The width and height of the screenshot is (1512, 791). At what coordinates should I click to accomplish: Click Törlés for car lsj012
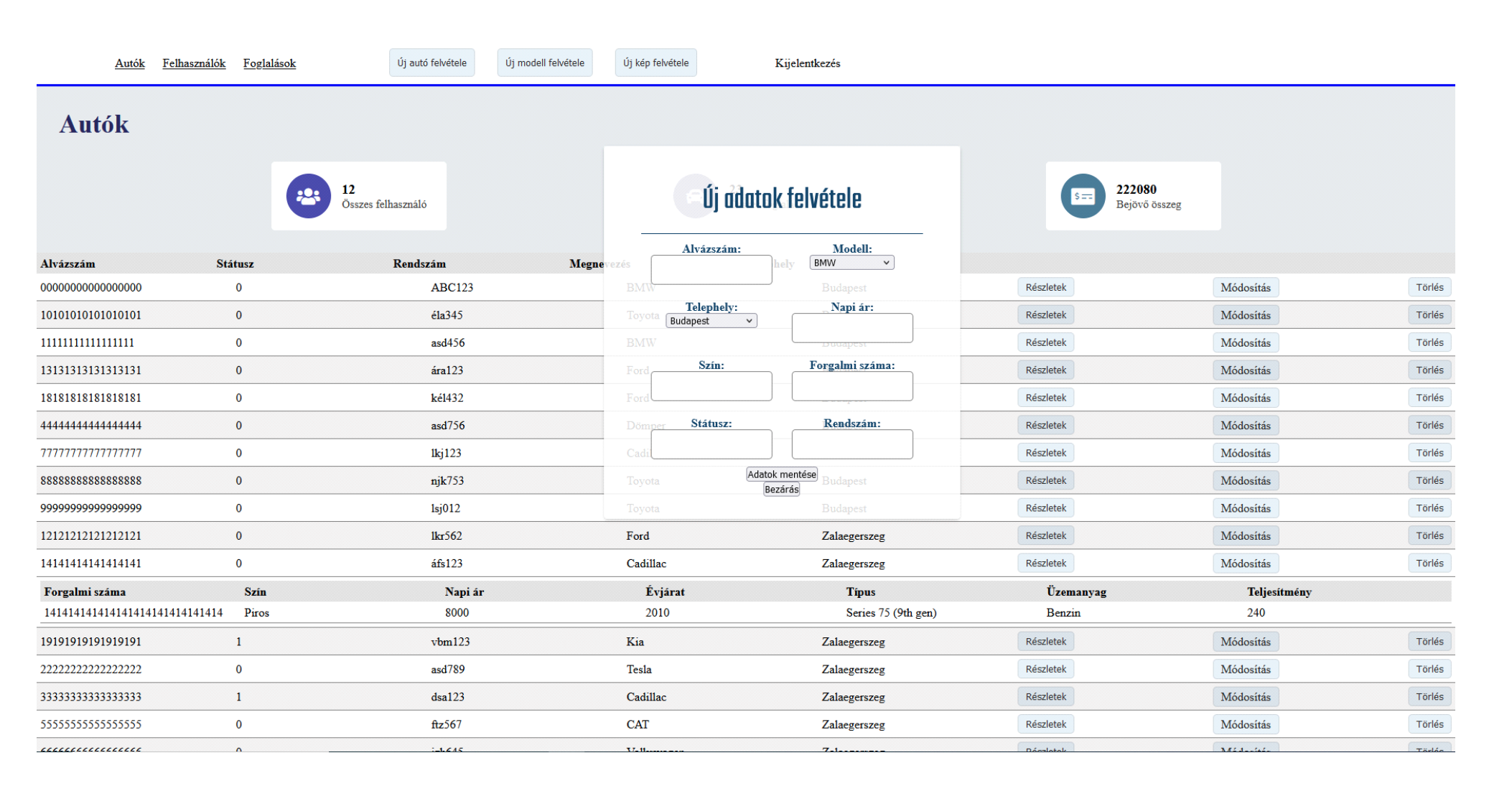click(x=1429, y=508)
